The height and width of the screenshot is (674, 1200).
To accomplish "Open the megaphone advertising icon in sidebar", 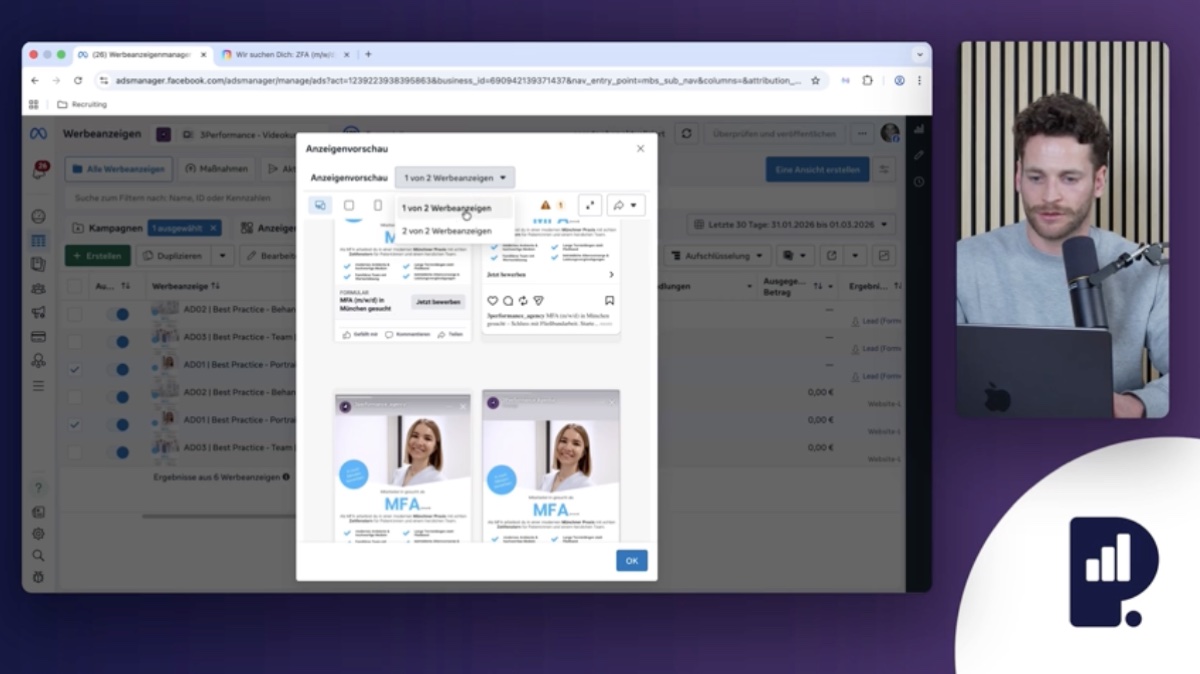I will (38, 312).
